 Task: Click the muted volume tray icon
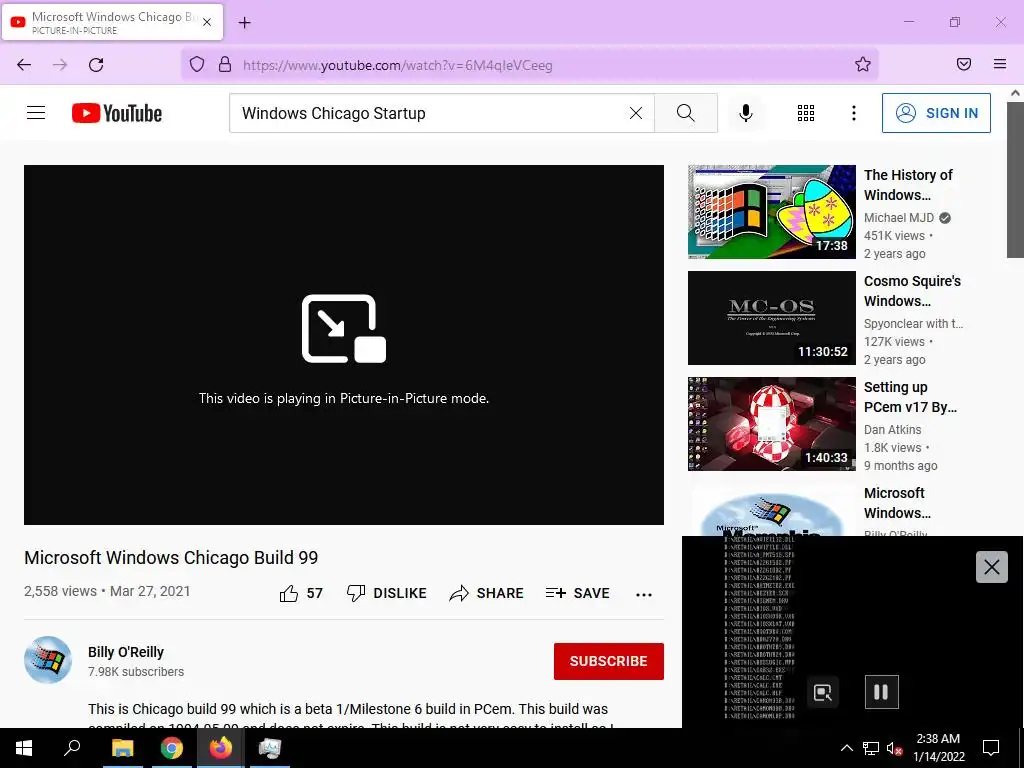click(894, 749)
